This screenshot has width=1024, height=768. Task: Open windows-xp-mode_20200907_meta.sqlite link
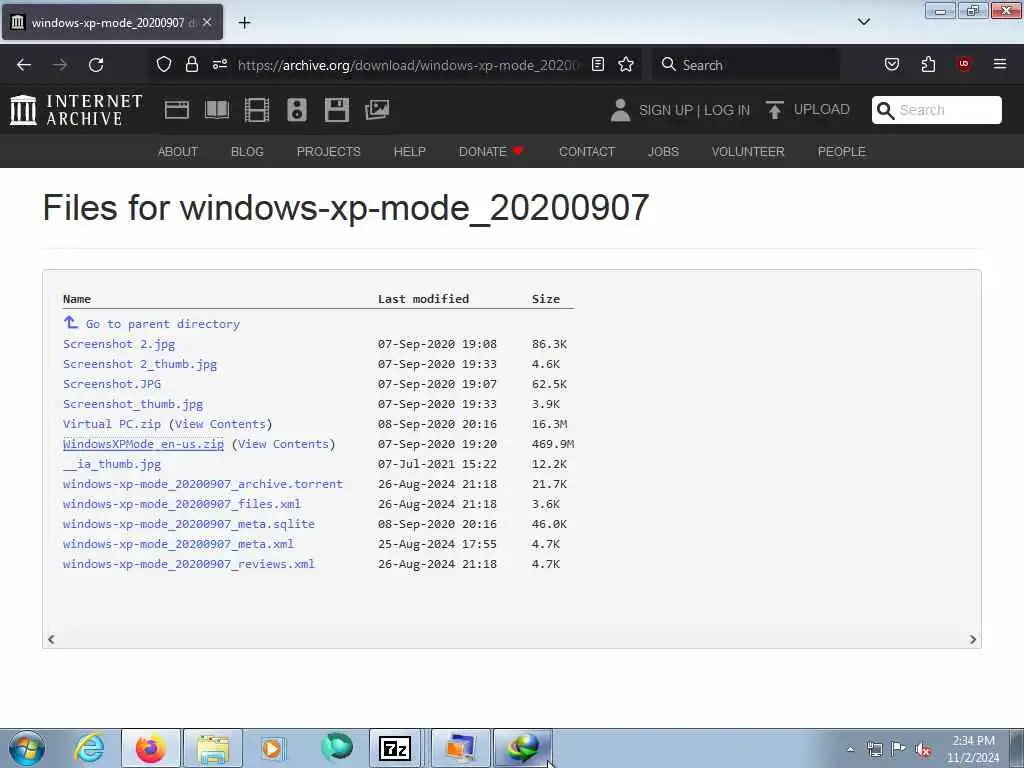189,524
